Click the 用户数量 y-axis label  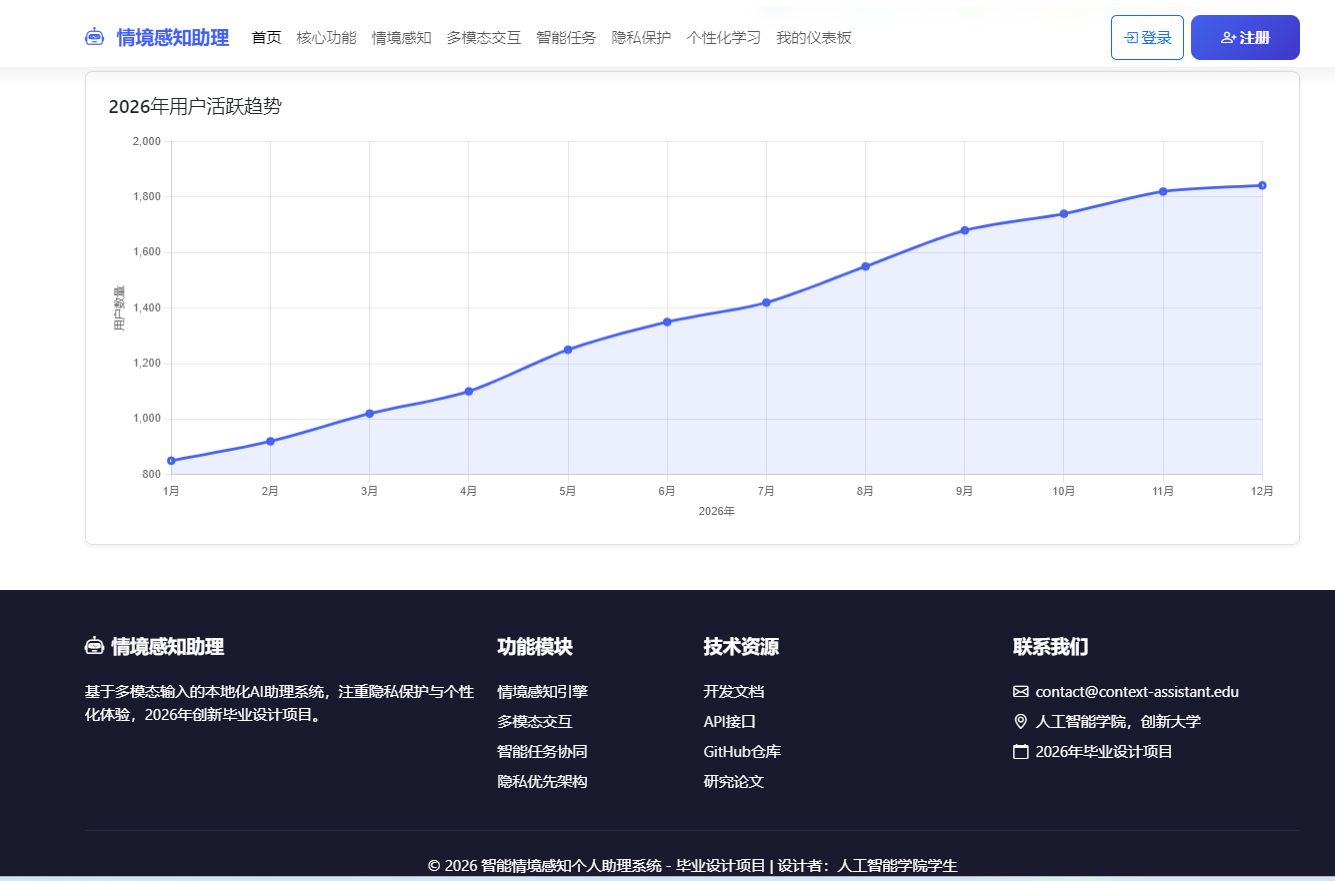pyautogui.click(x=119, y=308)
